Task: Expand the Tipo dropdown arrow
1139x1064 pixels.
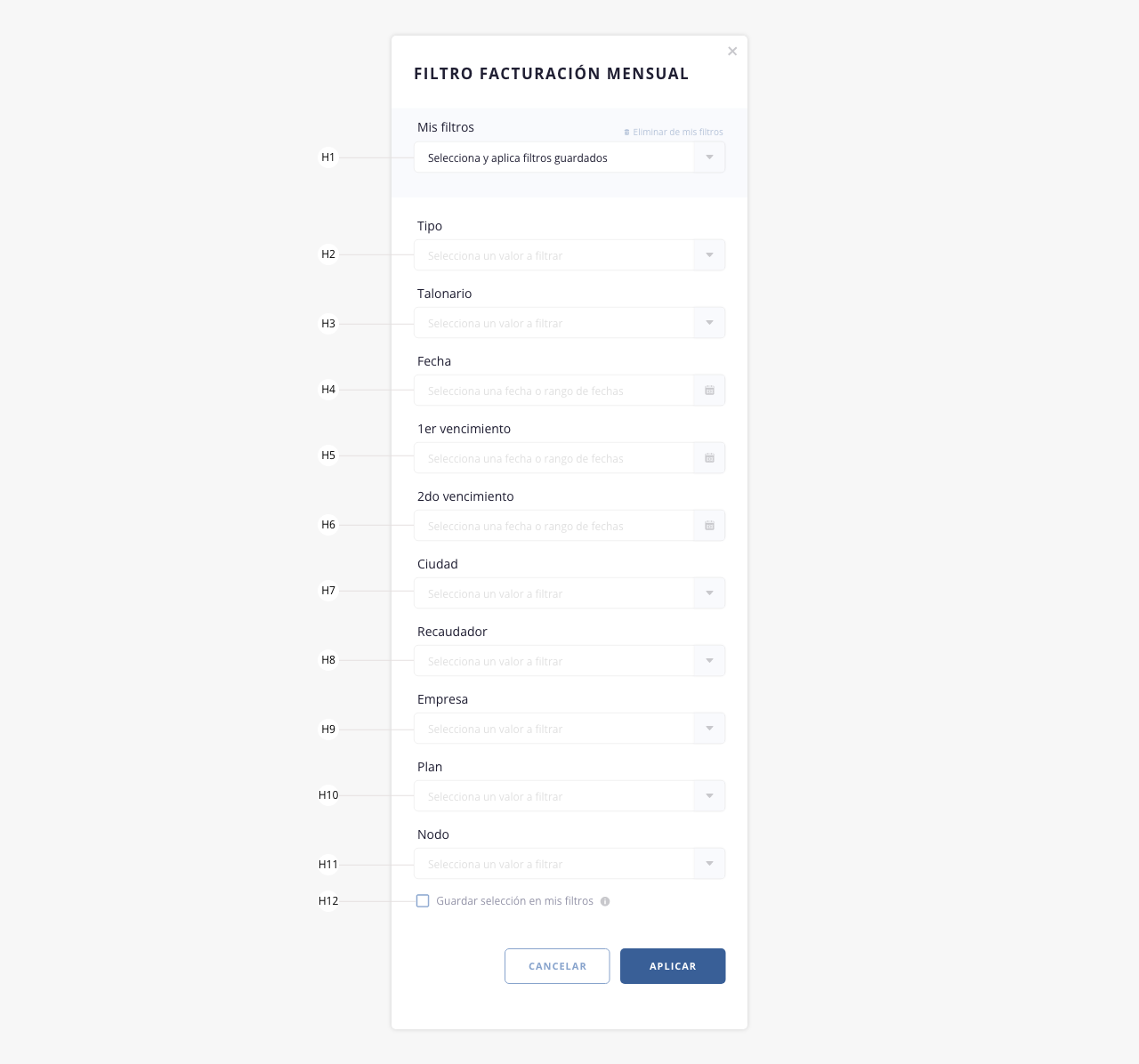Action: 709,255
